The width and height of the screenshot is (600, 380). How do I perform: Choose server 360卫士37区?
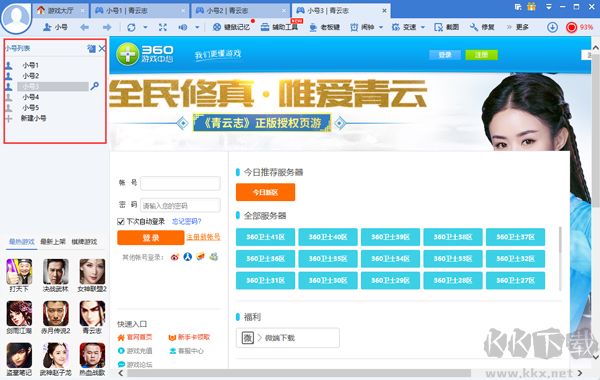coord(515,237)
